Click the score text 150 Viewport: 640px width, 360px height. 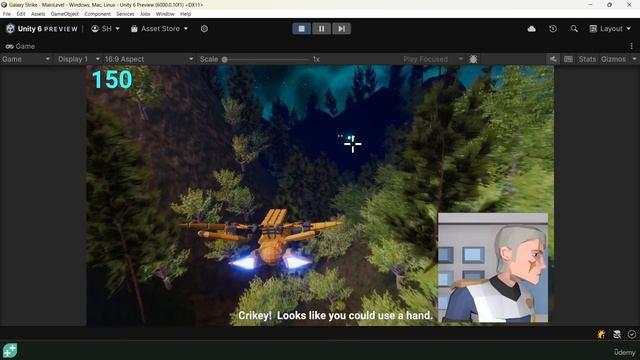pyautogui.click(x=112, y=79)
